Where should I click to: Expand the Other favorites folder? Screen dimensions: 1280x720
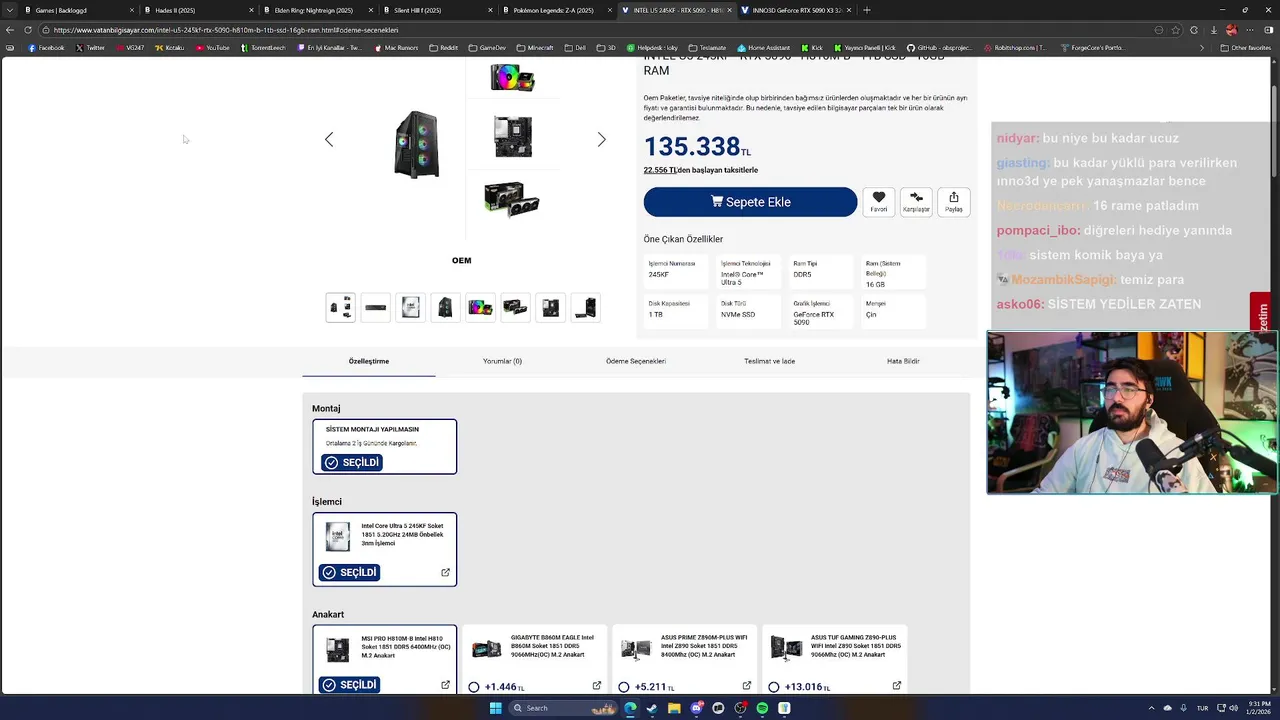pyautogui.click(x=1246, y=48)
